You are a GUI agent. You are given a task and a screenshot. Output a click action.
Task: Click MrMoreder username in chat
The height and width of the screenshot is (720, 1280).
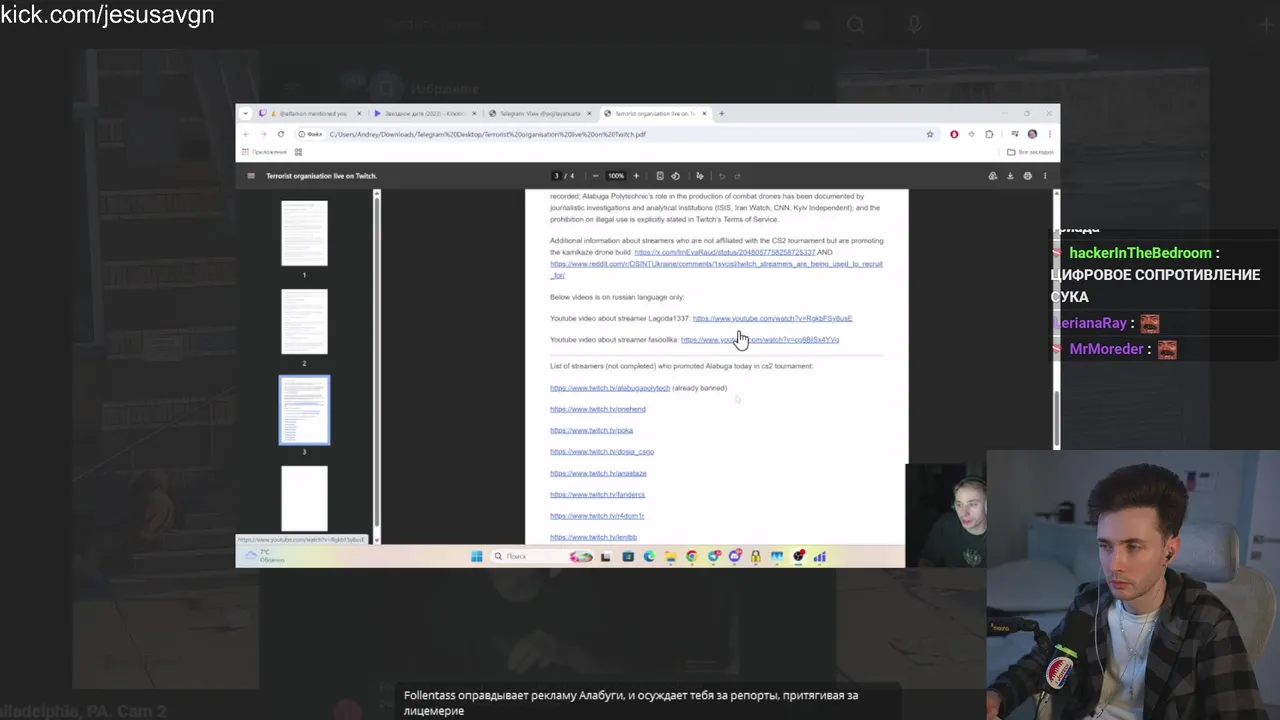point(1106,349)
